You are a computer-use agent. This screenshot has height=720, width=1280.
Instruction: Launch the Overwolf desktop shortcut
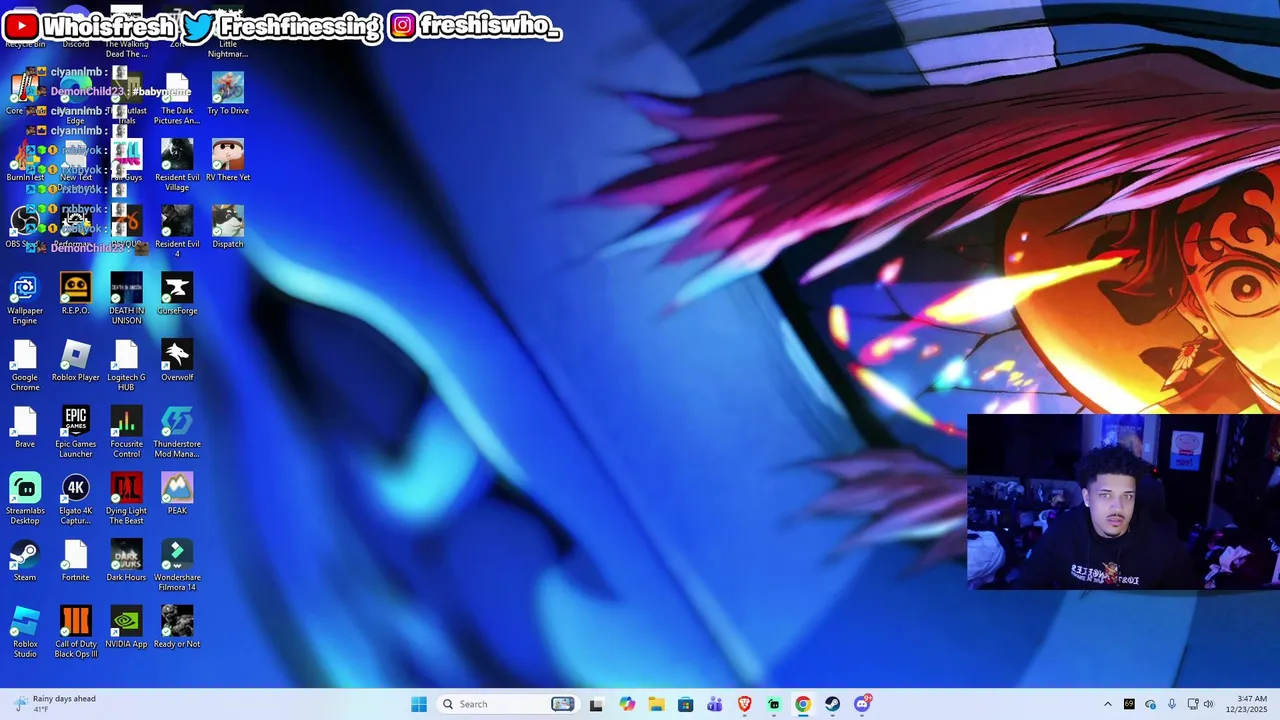(x=177, y=361)
